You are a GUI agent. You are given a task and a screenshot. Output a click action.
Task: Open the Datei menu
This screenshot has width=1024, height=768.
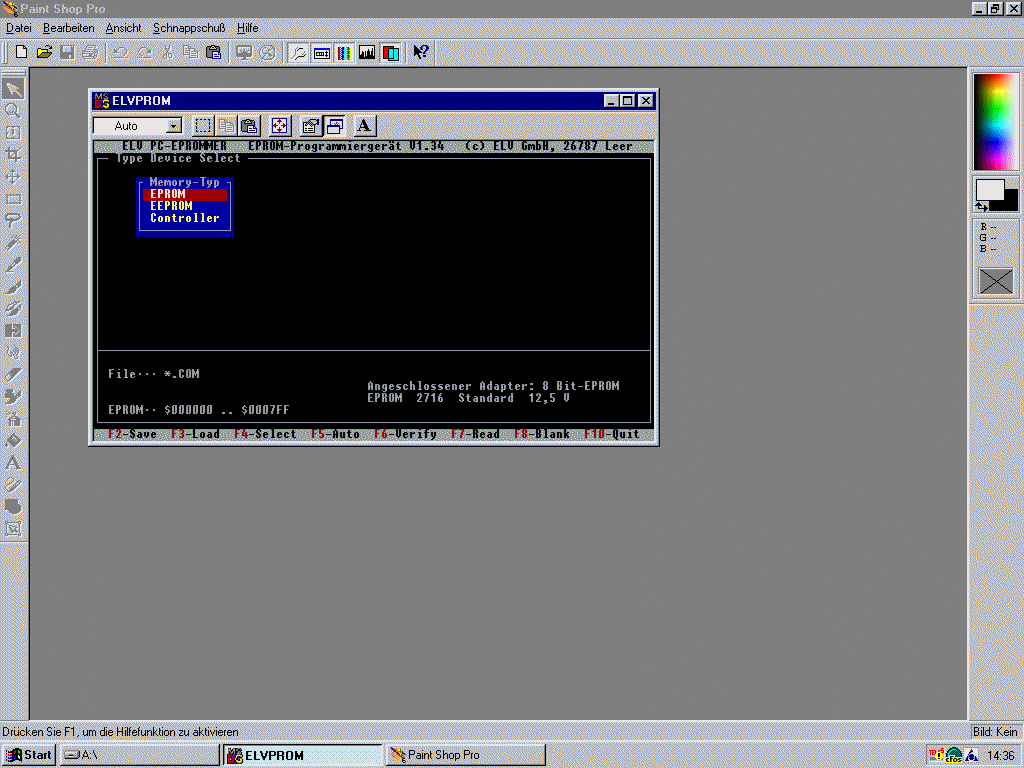click(18, 28)
